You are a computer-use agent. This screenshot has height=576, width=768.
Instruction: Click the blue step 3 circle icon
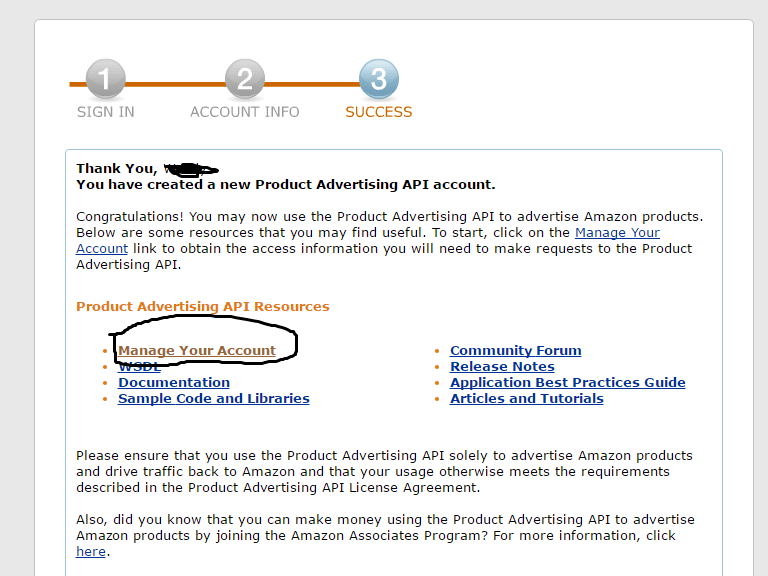click(x=379, y=79)
